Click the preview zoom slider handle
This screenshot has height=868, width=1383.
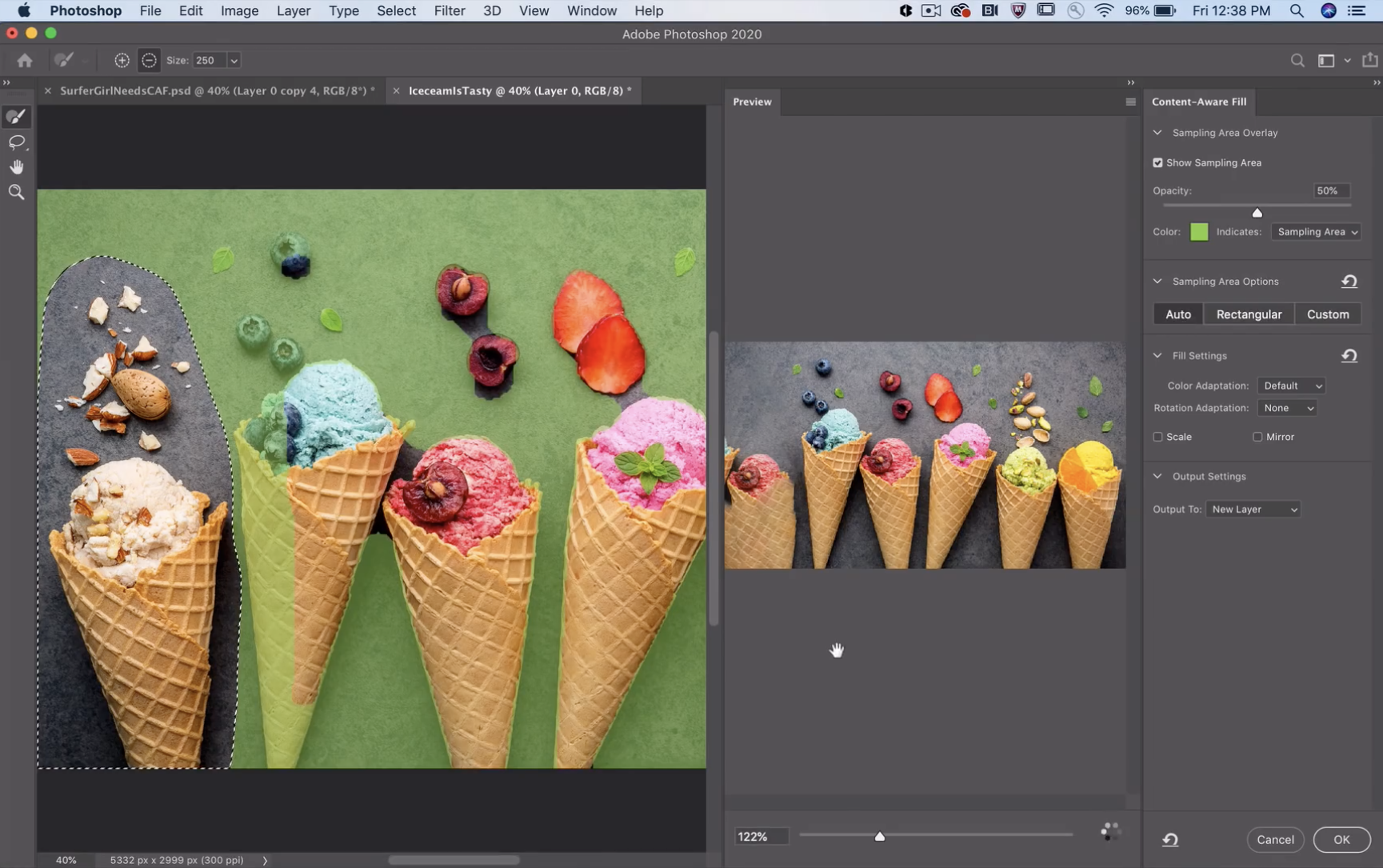(879, 836)
